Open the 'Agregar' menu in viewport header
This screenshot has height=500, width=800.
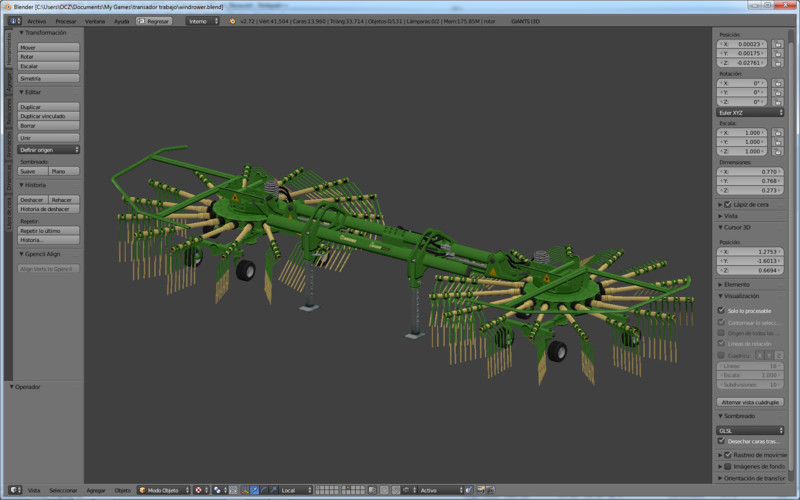pyautogui.click(x=96, y=490)
